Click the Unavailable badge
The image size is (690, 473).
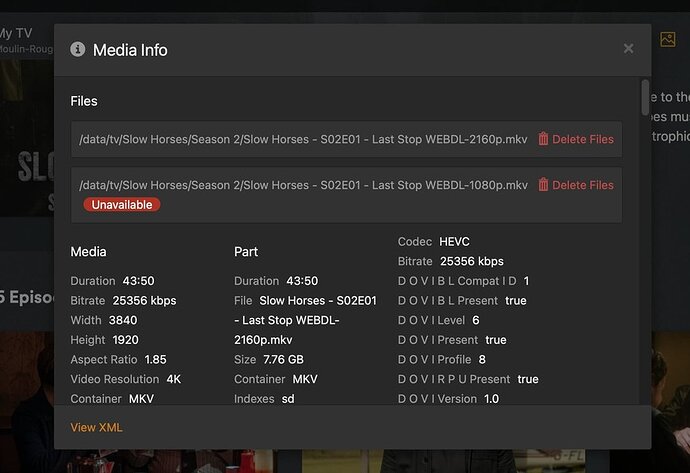pos(122,205)
